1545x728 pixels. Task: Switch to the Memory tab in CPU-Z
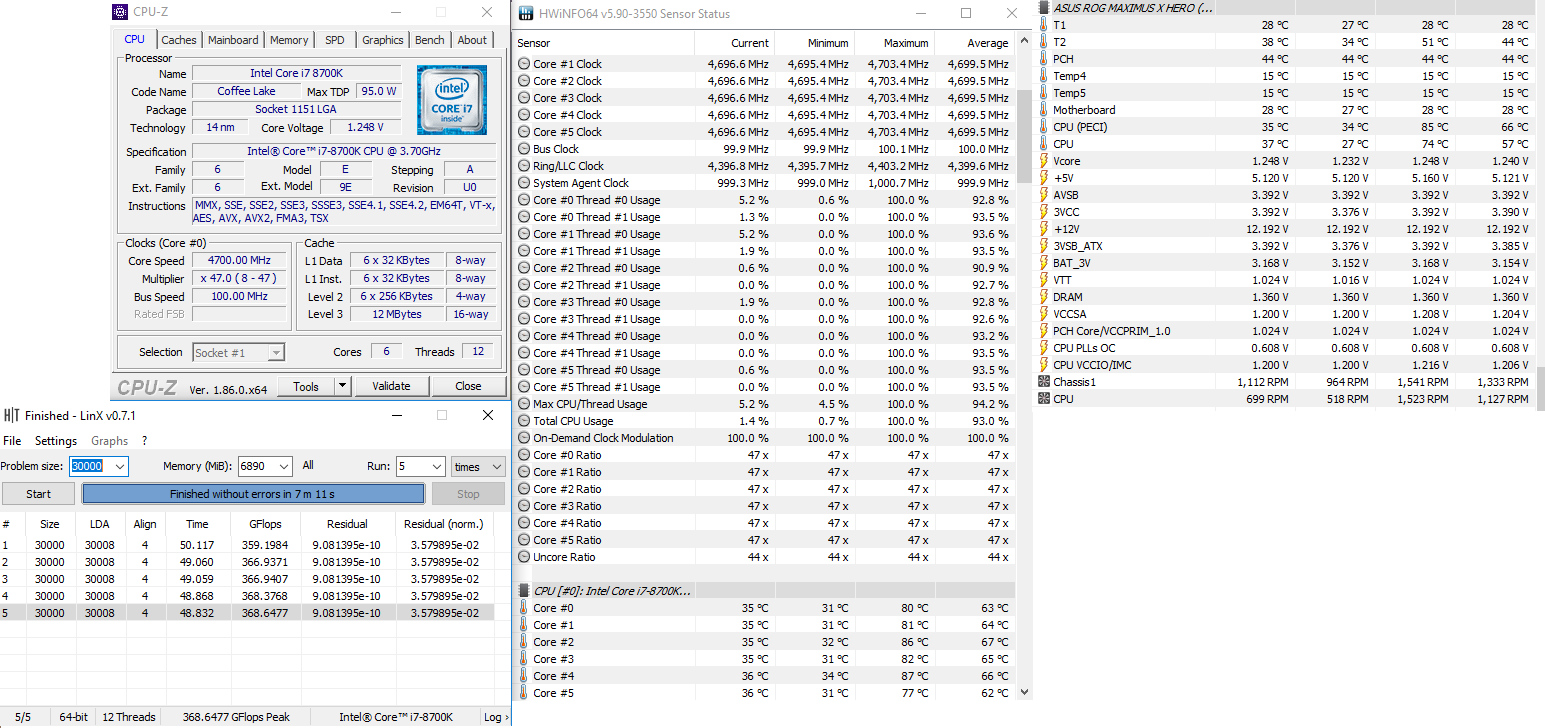[x=289, y=40]
